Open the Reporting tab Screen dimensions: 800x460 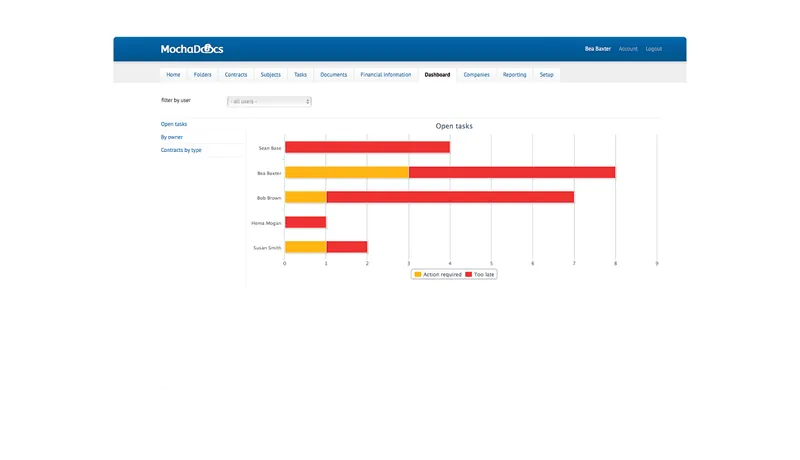click(x=514, y=74)
